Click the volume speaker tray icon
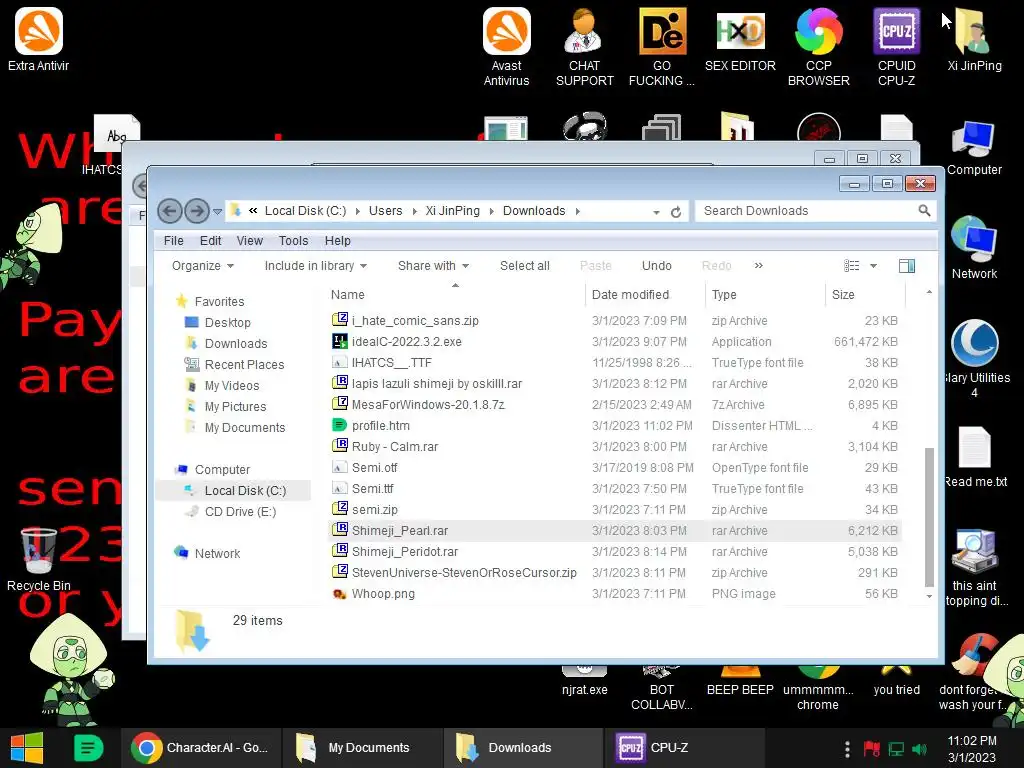Image resolution: width=1024 pixels, height=768 pixels. click(x=919, y=748)
